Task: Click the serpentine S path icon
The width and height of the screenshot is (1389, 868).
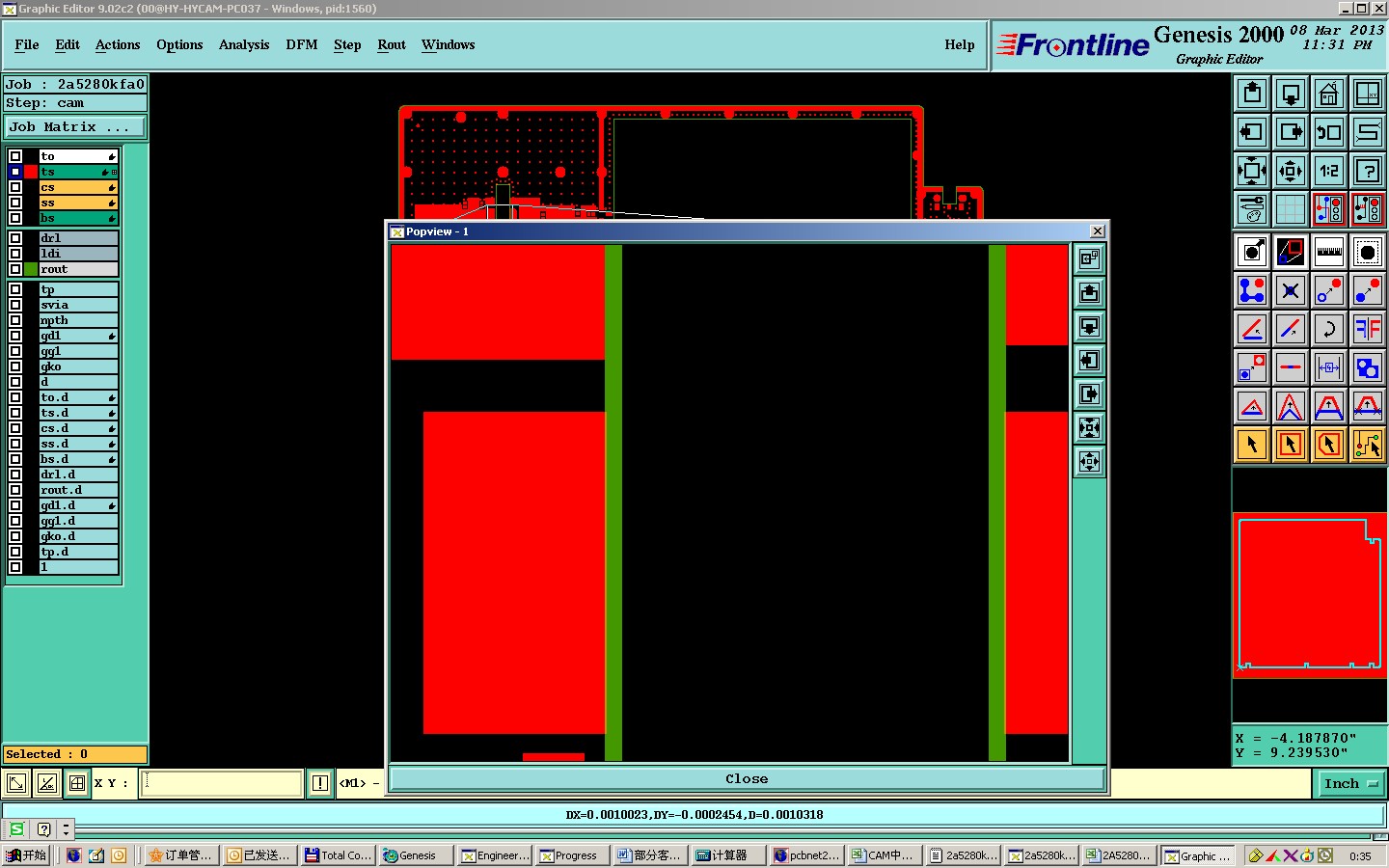Action: [1368, 132]
